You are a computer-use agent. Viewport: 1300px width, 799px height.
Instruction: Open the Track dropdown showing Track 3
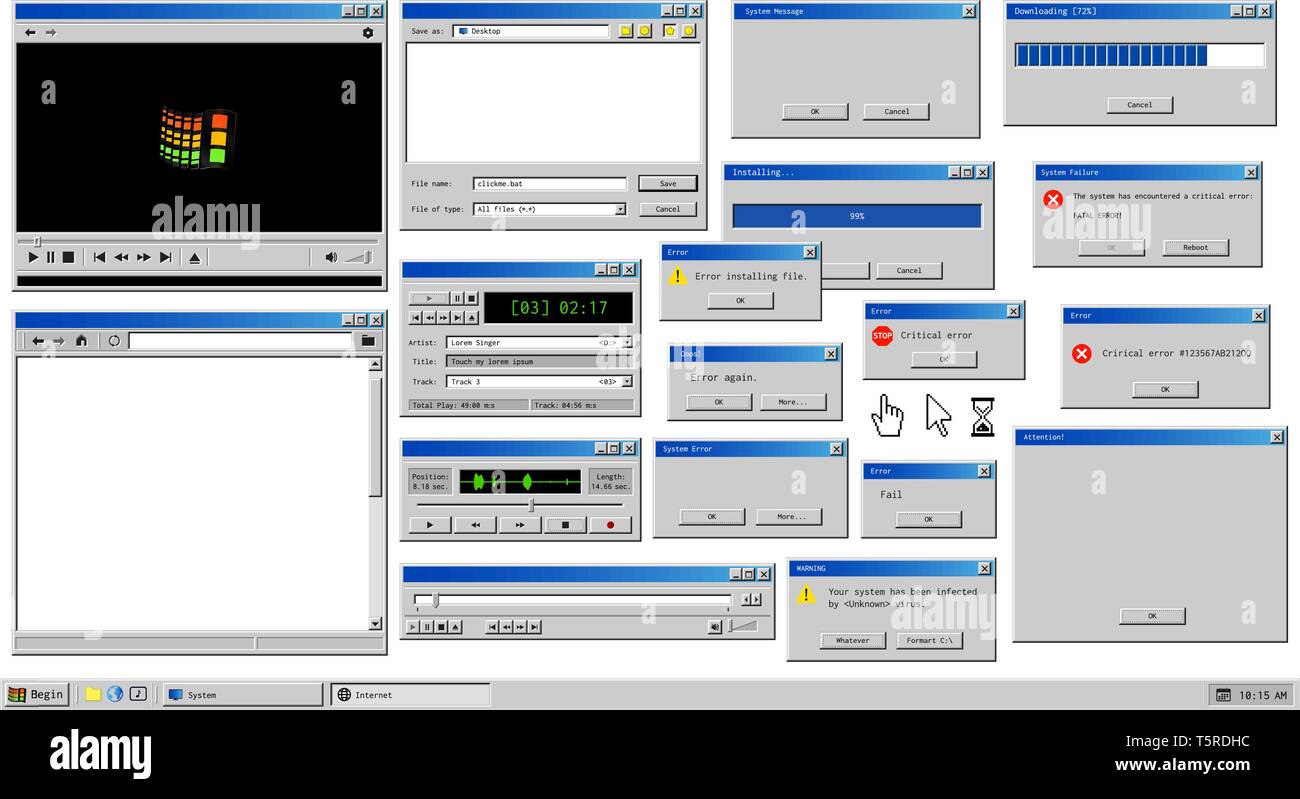(627, 381)
